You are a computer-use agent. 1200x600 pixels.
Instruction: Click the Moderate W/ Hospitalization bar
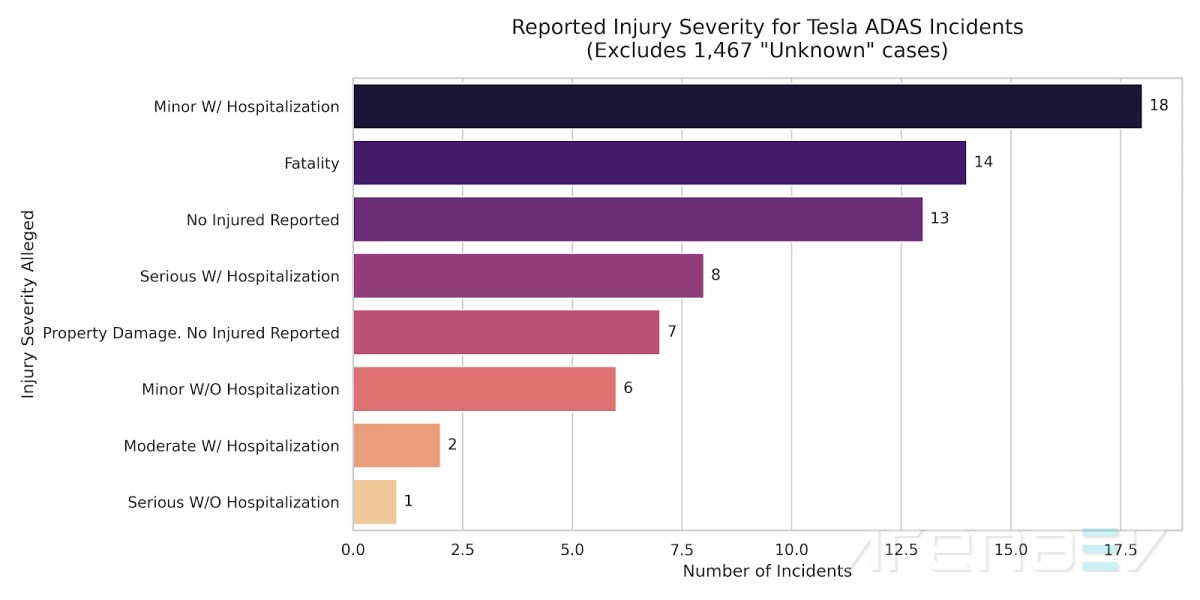pyautogui.click(x=396, y=446)
